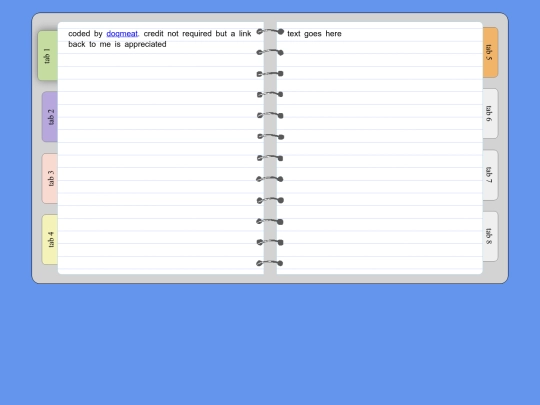Screen dimensions: 540x405
Task: Open tab 7 on the right
Action: pos(490,175)
